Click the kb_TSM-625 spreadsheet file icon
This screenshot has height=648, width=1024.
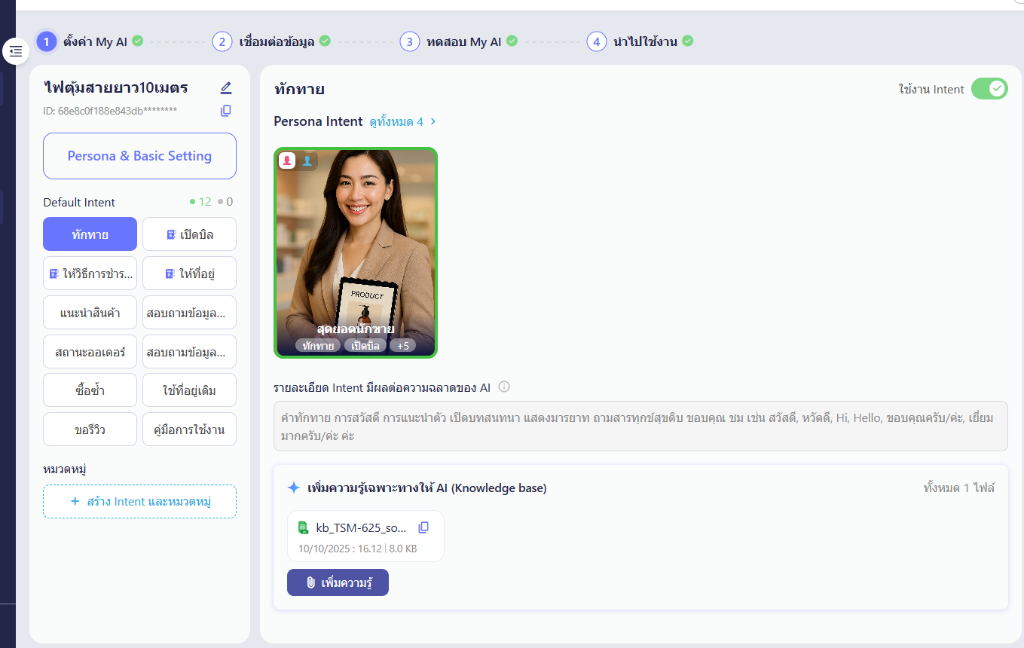point(303,528)
